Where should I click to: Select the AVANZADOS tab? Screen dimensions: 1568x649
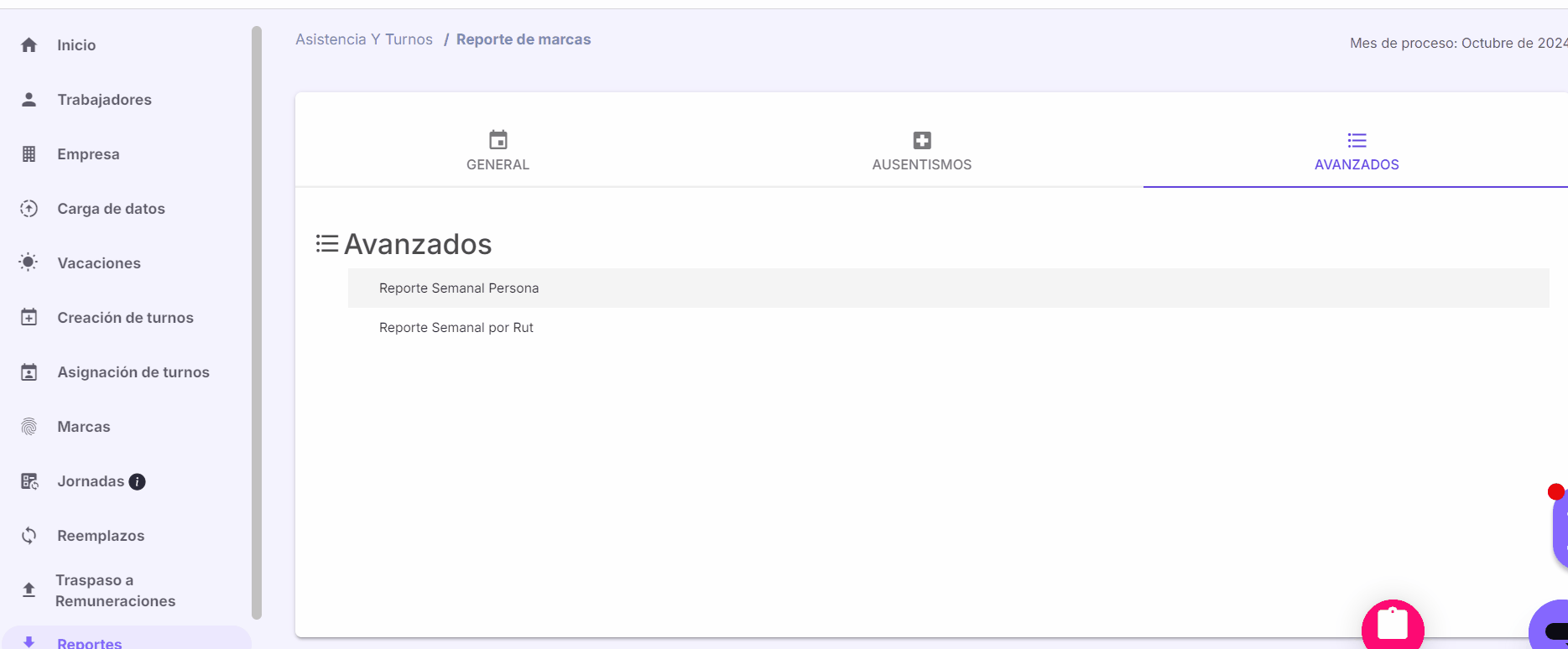coord(1357,151)
